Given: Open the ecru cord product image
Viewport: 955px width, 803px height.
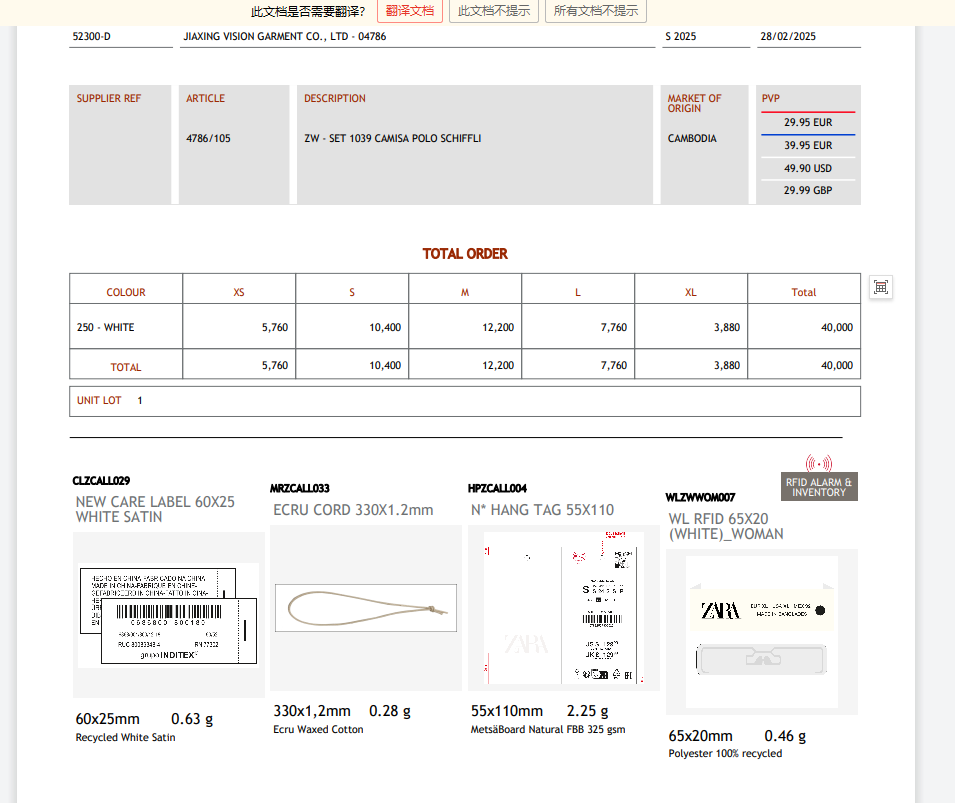Looking at the screenshot, I should (x=365, y=608).
